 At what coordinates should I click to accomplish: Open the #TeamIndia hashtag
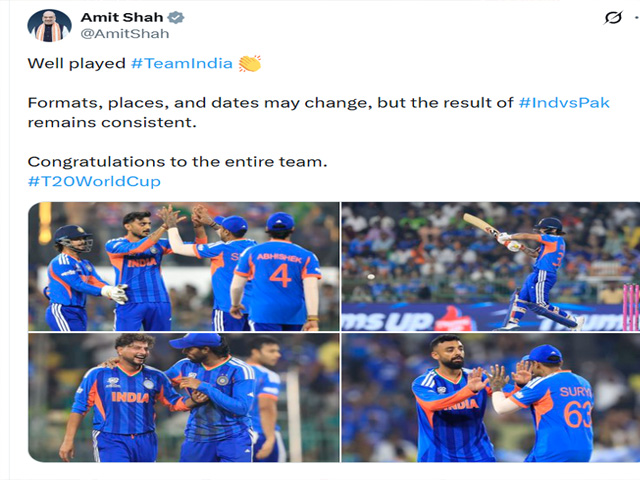181,64
